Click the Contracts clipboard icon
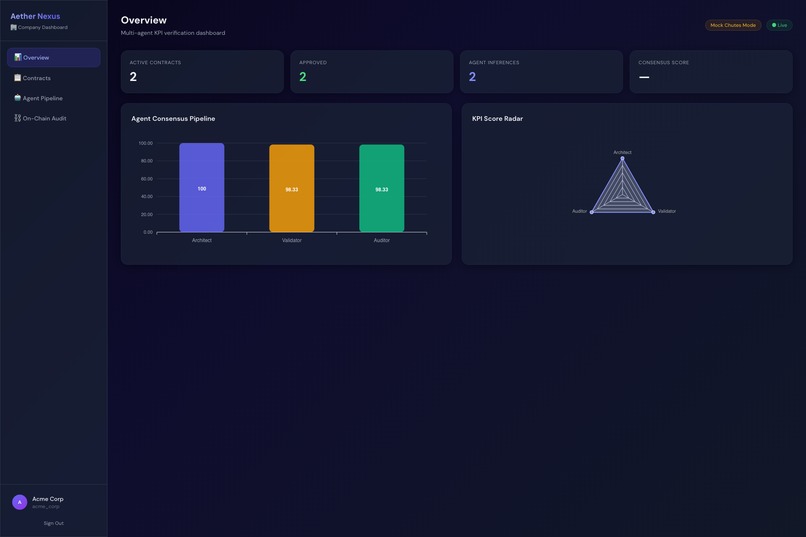 [17, 78]
